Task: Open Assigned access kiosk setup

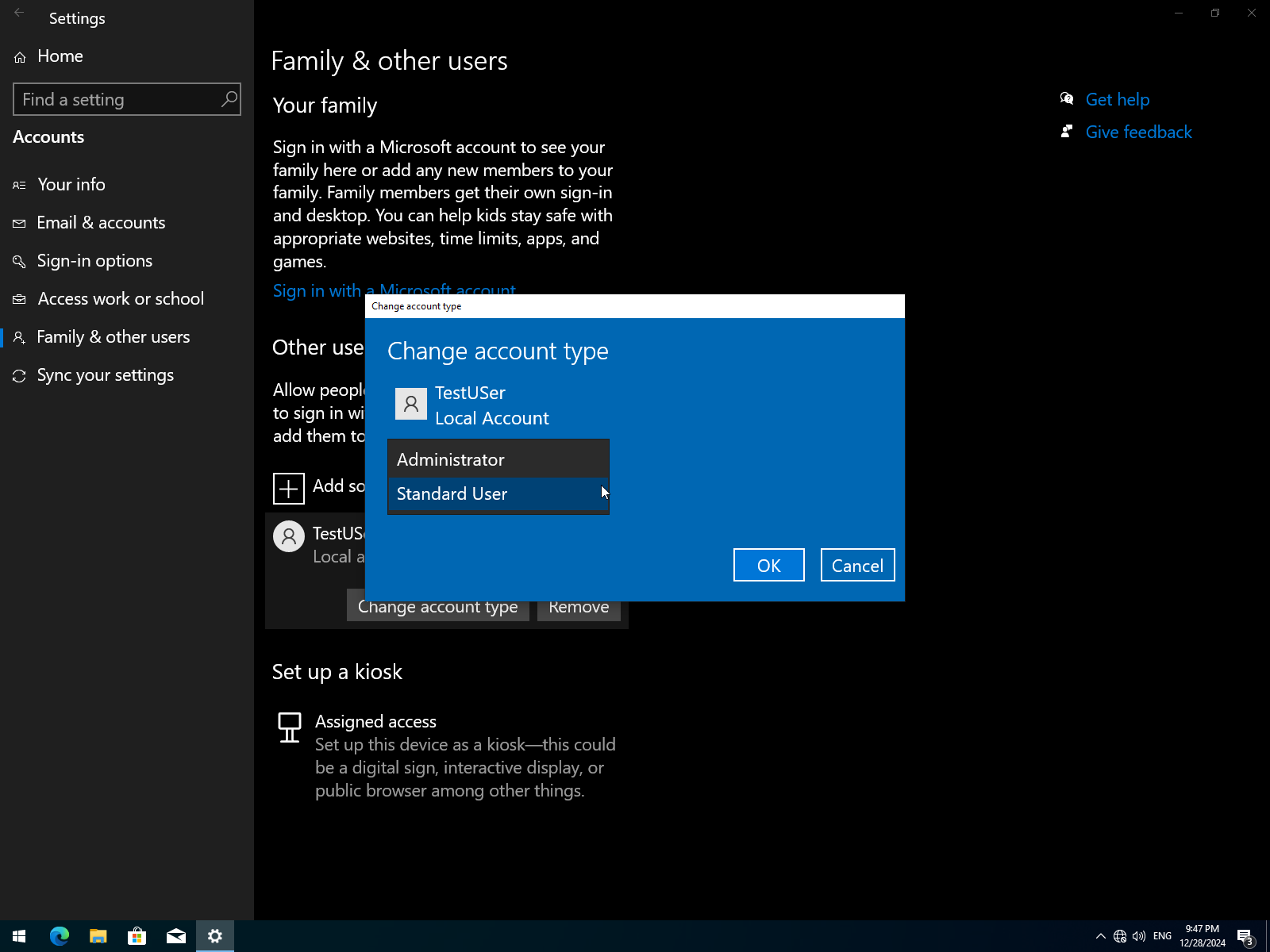Action: pyautogui.click(x=375, y=722)
